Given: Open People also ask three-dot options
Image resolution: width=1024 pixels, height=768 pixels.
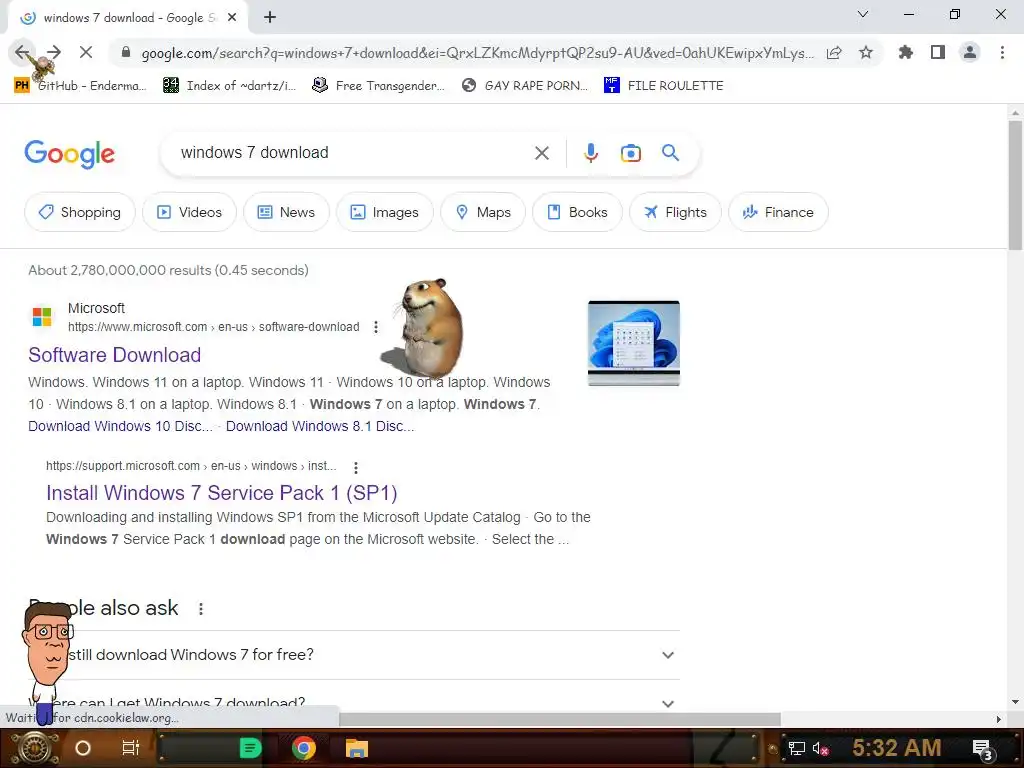Looking at the screenshot, I should 200,609.
